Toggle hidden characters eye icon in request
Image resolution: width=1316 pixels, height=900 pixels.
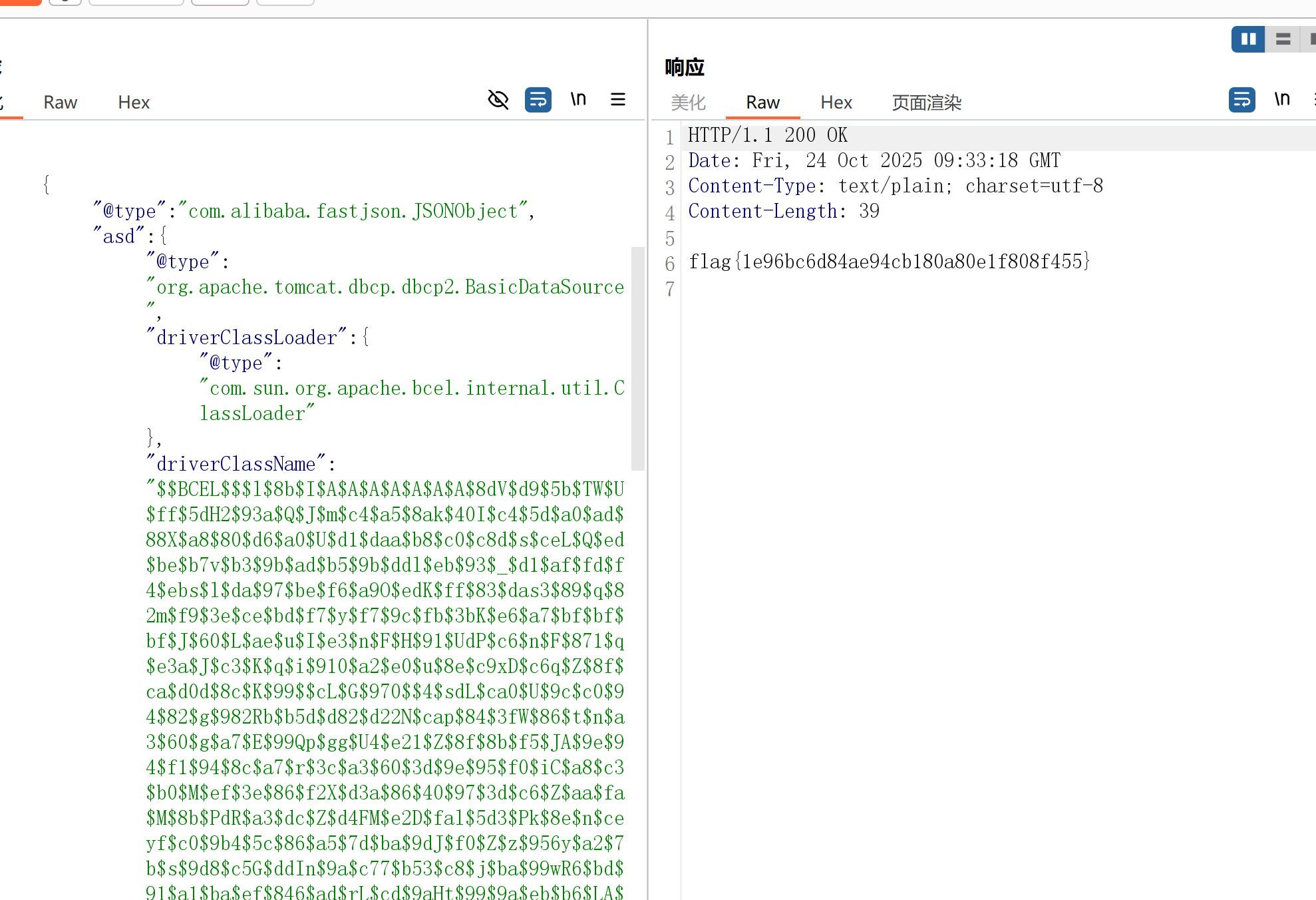click(498, 100)
